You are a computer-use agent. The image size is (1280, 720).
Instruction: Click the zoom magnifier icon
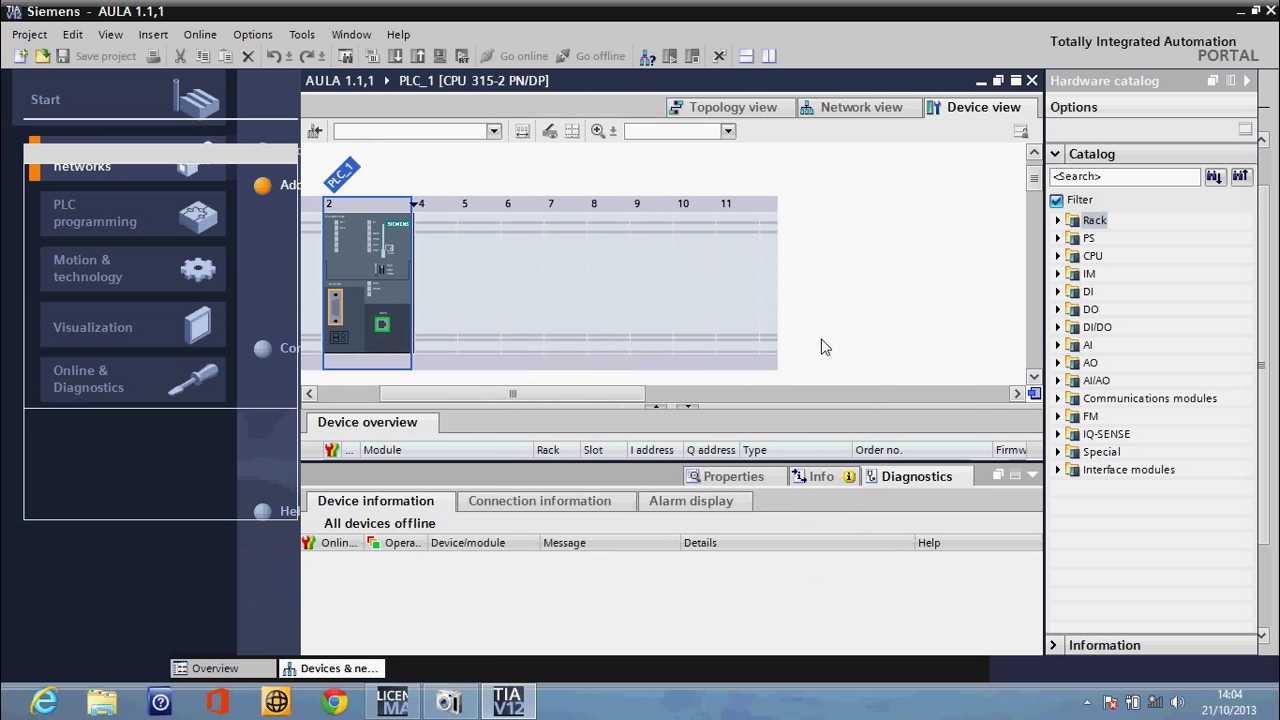(597, 131)
